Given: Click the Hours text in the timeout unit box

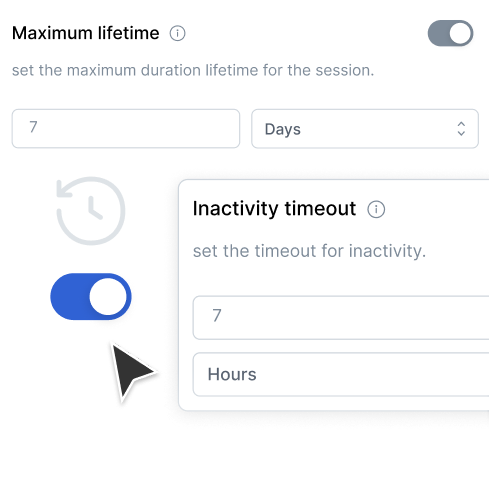Looking at the screenshot, I should [232, 374].
